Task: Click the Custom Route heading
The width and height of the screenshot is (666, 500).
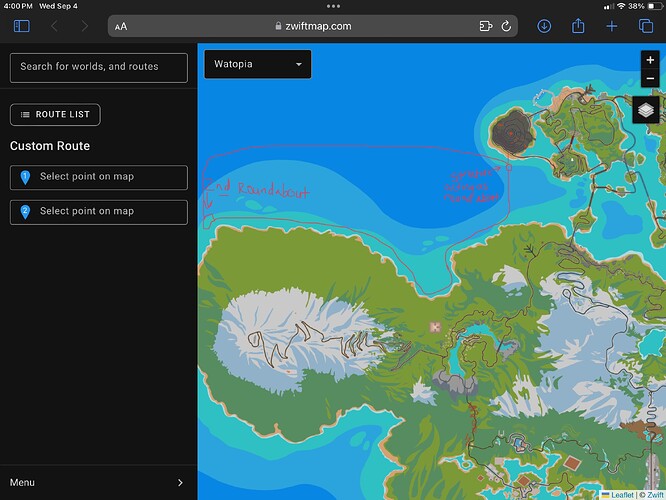Action: pyautogui.click(x=50, y=146)
